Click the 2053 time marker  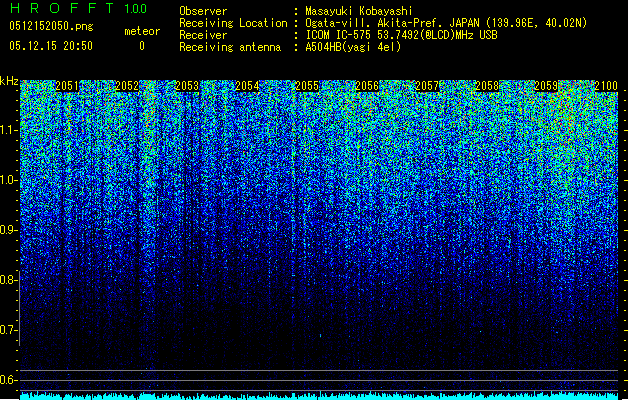[187, 86]
